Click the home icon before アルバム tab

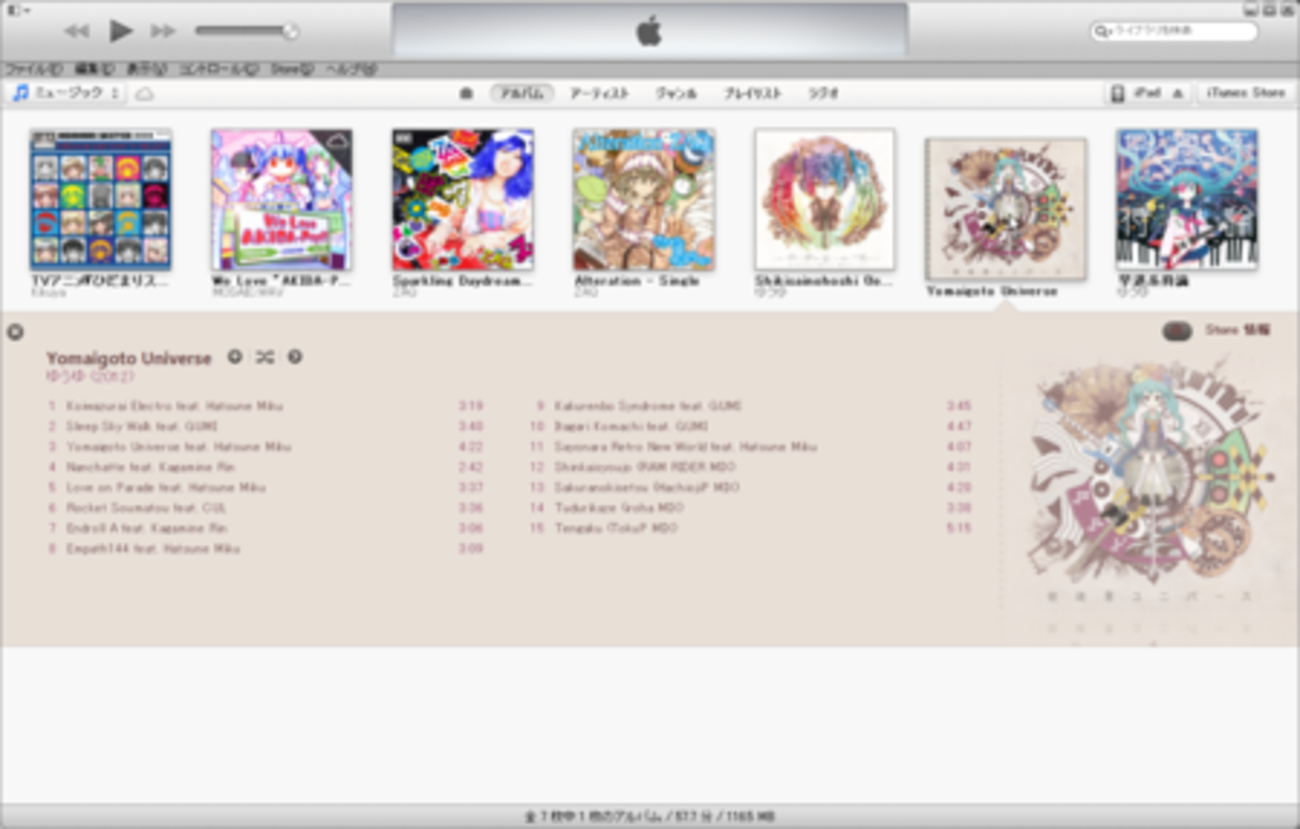[466, 93]
